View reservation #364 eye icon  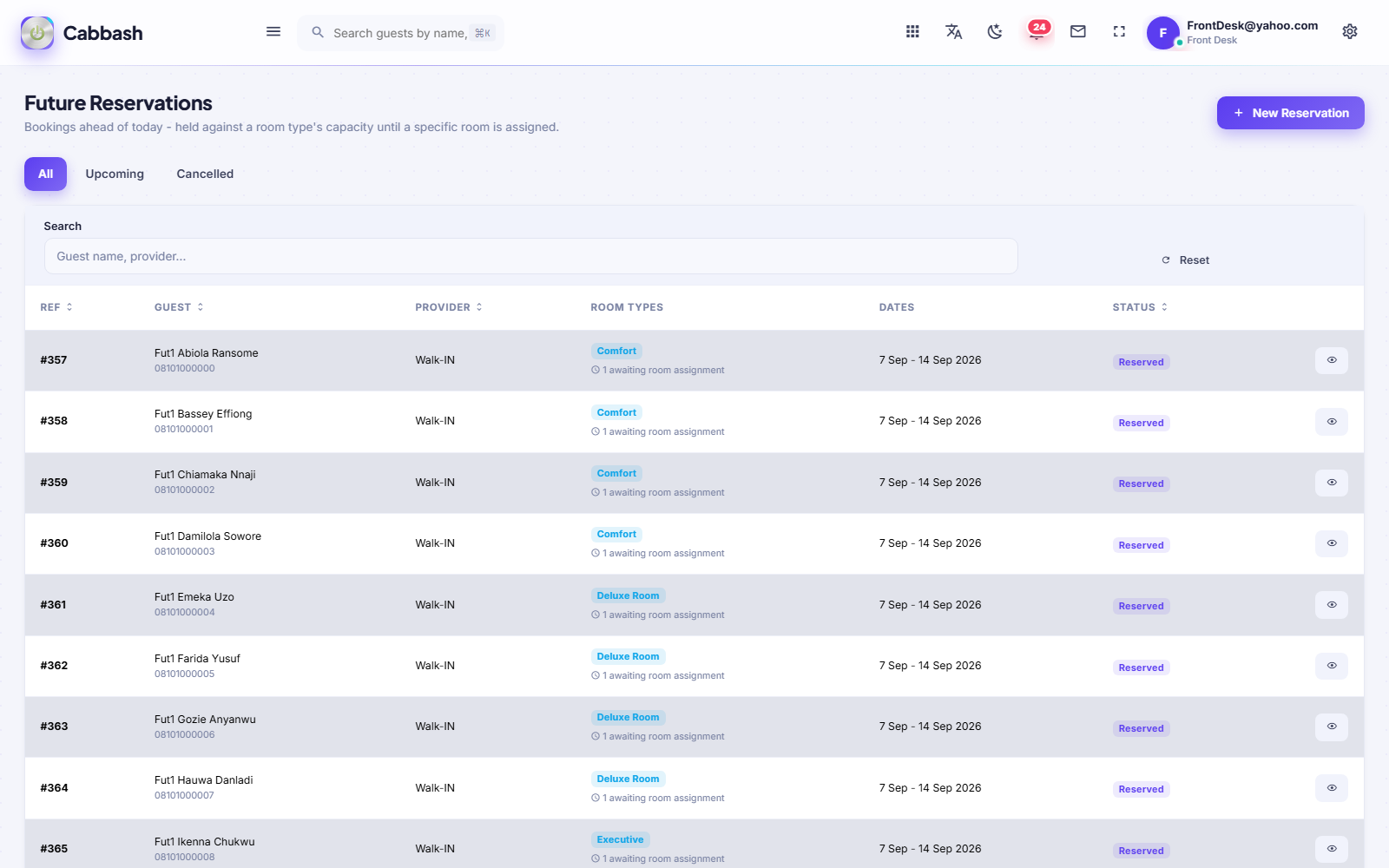point(1332,788)
